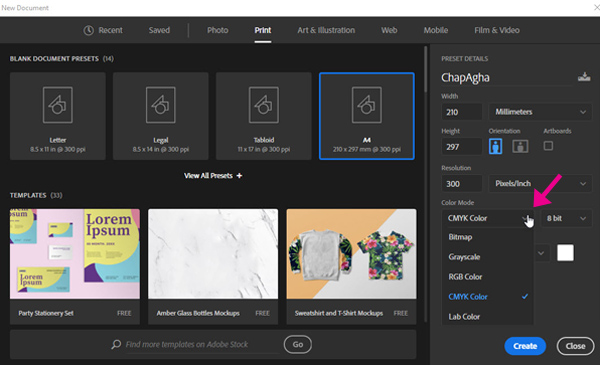Open the Party Stationery Set template

(75, 266)
